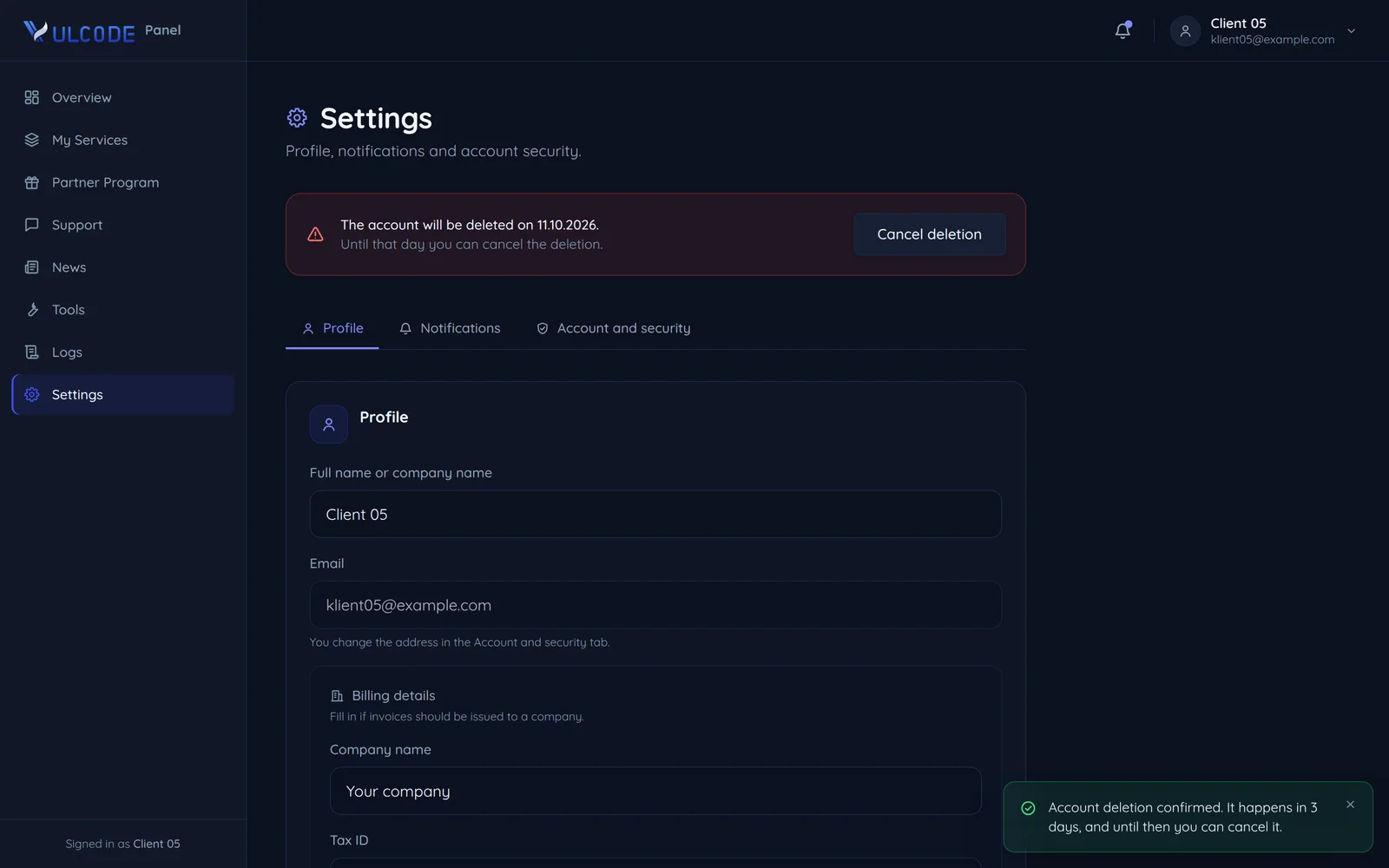Open the News menu label
The width and height of the screenshot is (1389, 868).
[x=69, y=267]
